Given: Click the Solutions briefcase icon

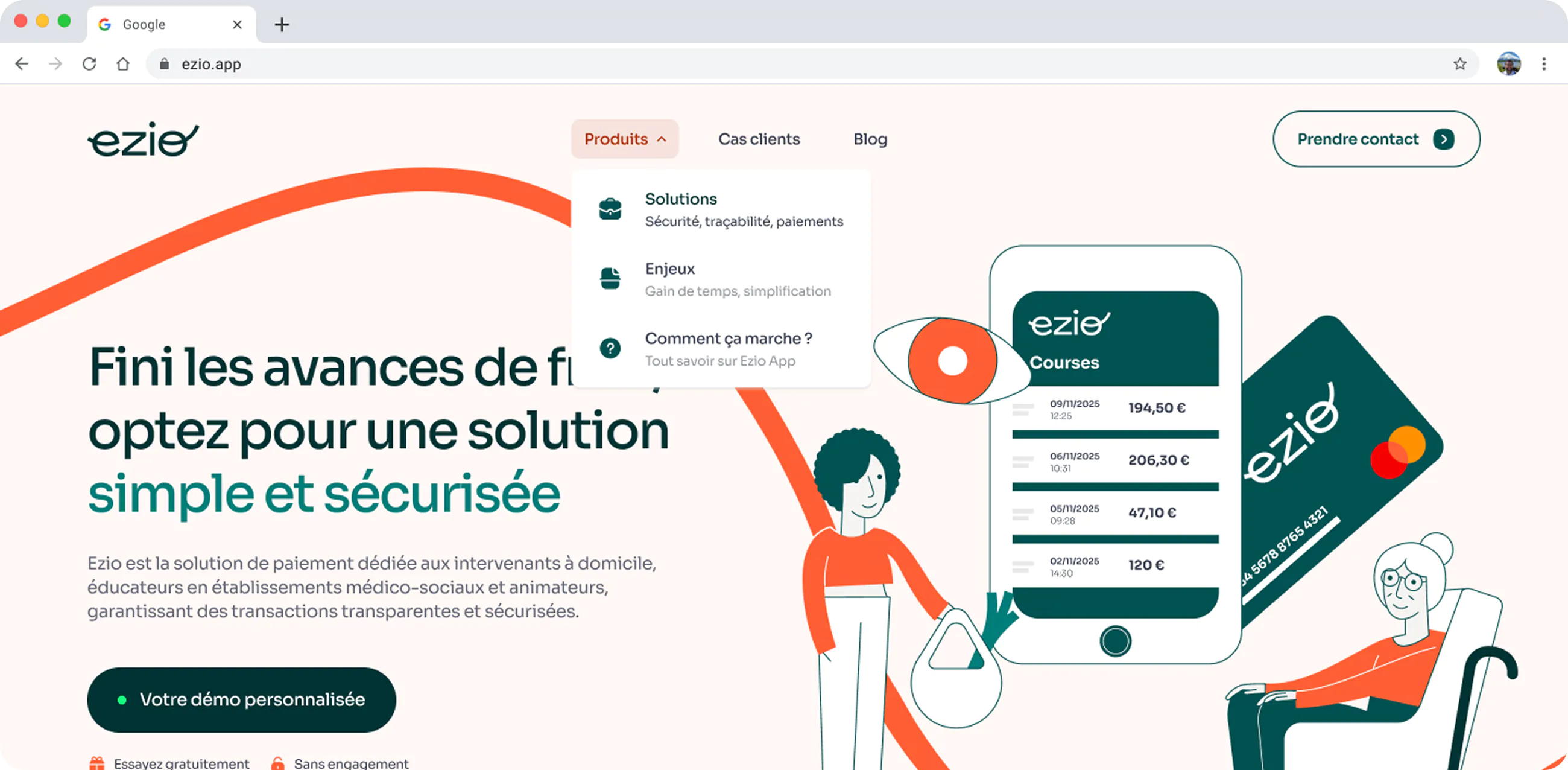Looking at the screenshot, I should pos(610,209).
